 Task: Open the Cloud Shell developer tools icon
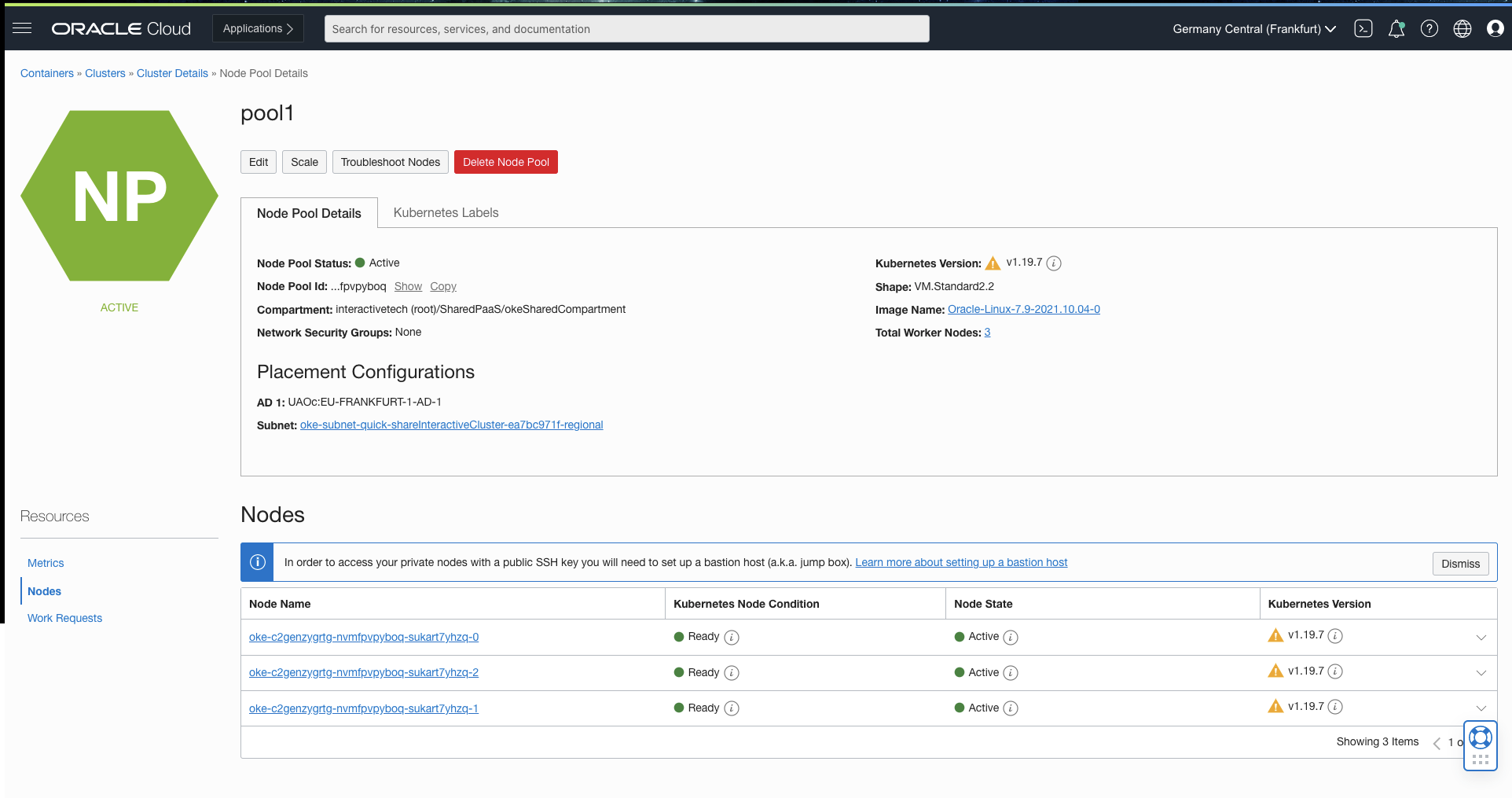pos(1363,28)
